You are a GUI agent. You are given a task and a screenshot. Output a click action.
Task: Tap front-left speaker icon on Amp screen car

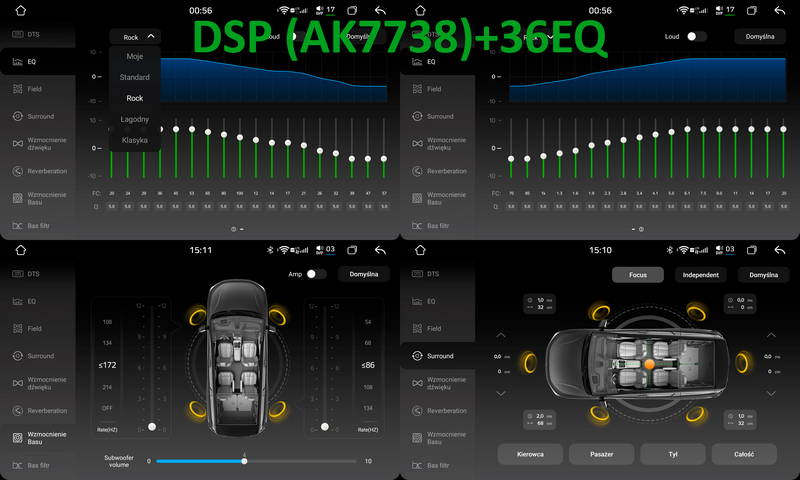point(197,316)
